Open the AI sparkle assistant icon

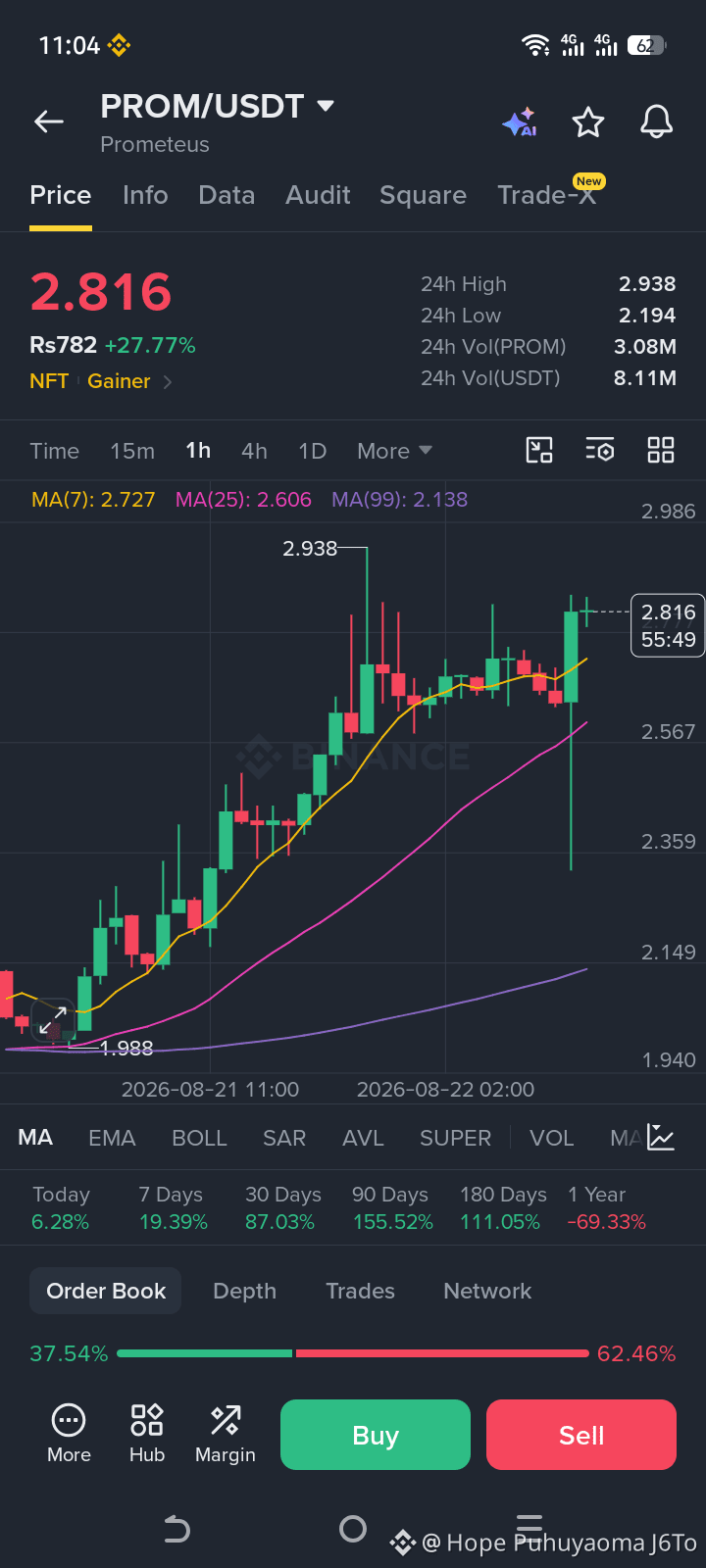[x=520, y=122]
